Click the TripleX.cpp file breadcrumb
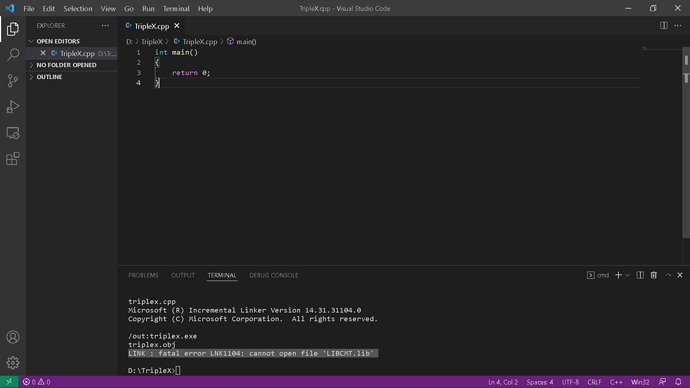 [x=195, y=42]
